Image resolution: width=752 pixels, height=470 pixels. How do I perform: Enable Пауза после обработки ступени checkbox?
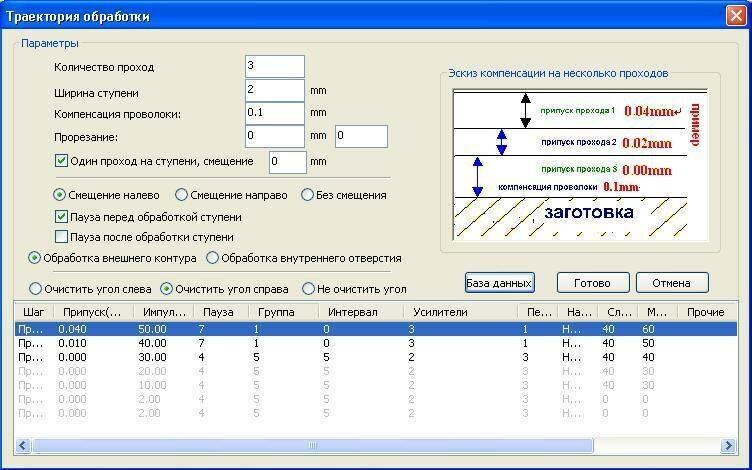pyautogui.click(x=61, y=237)
